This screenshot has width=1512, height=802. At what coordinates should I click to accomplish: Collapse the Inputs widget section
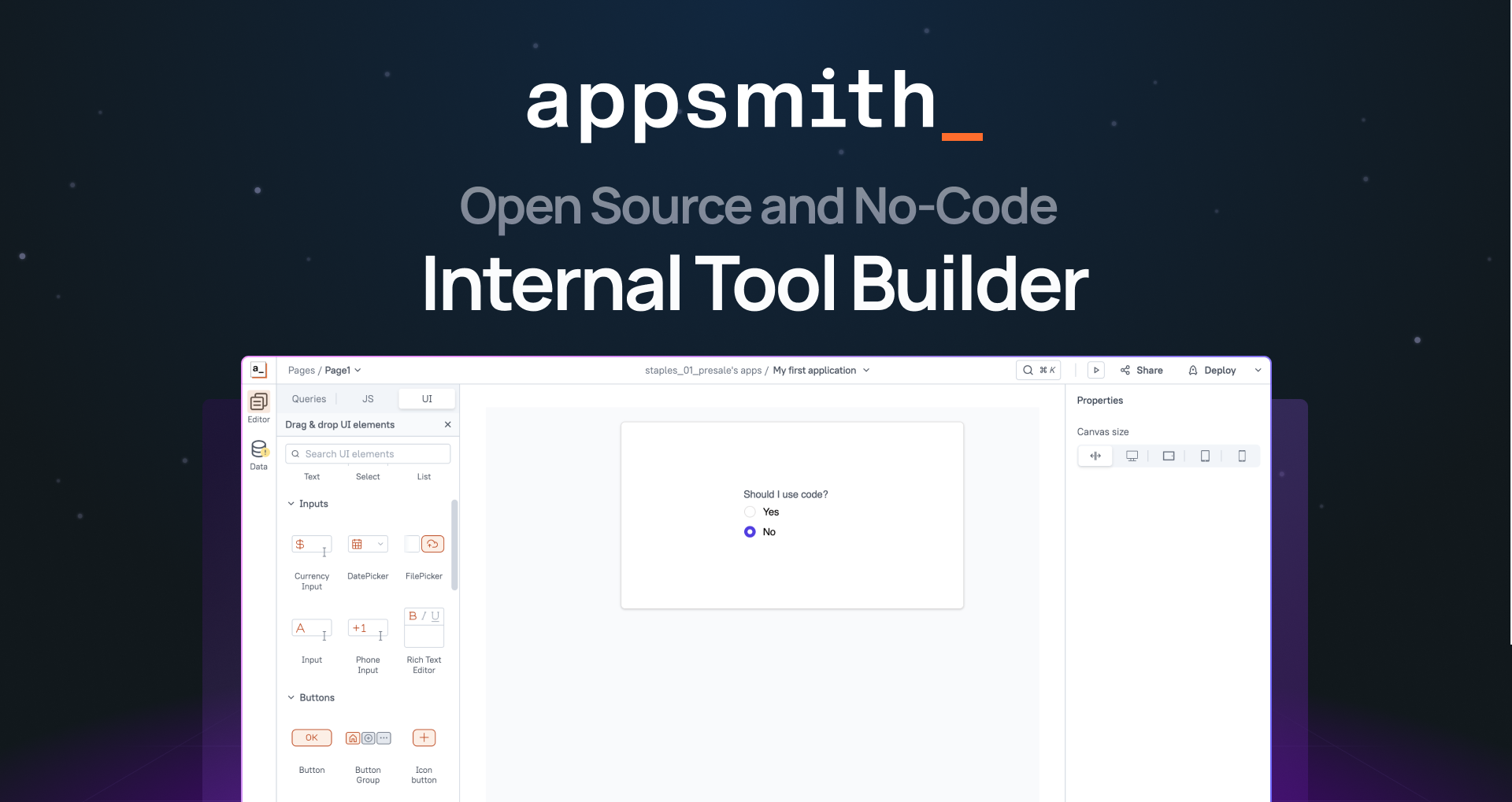291,504
